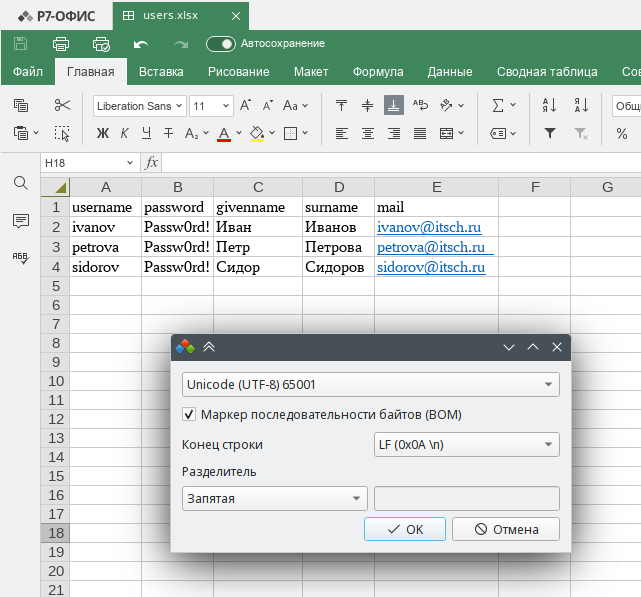Click the Cut scissors icon

click(x=62, y=105)
